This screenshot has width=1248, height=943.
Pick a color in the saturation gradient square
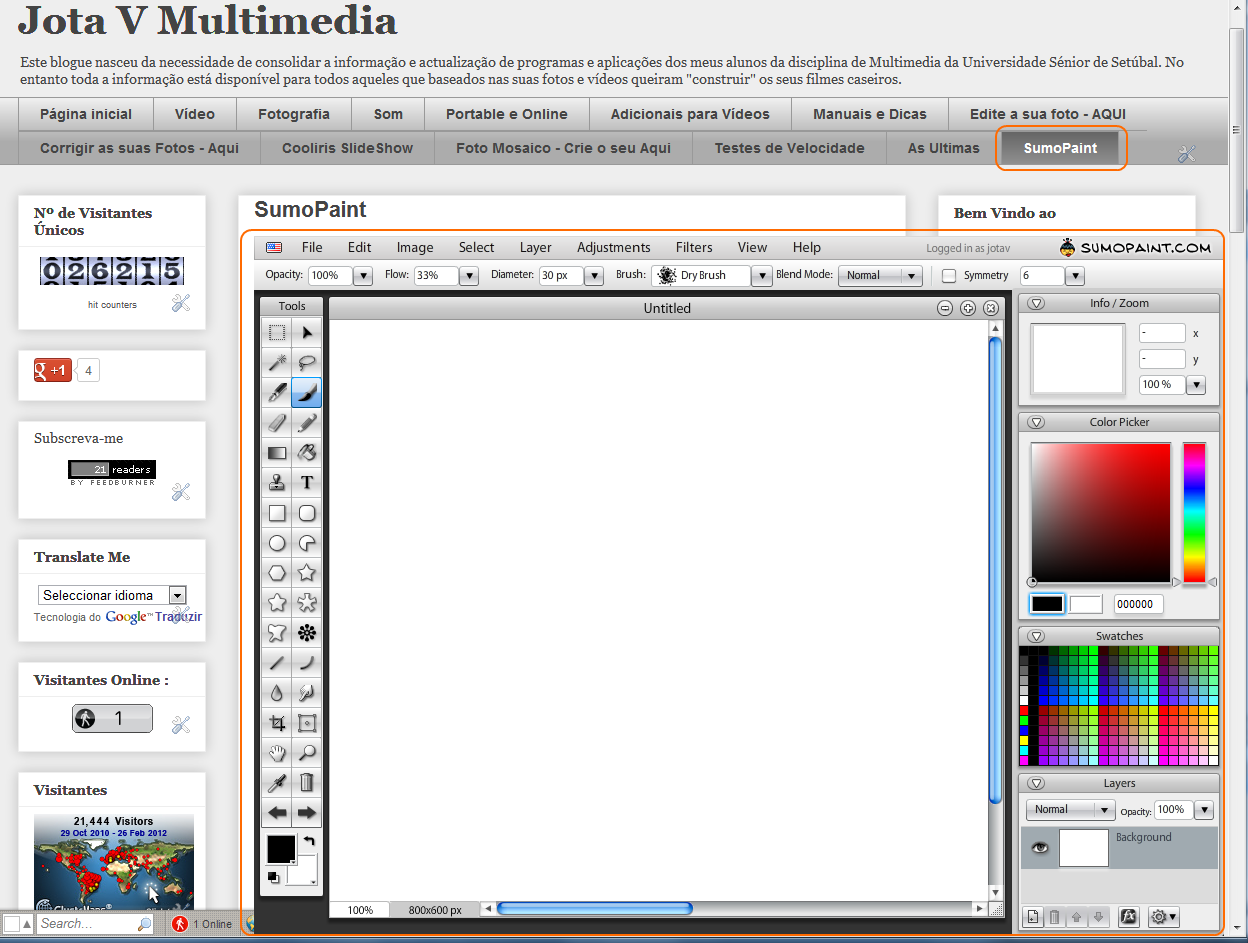click(1100, 513)
